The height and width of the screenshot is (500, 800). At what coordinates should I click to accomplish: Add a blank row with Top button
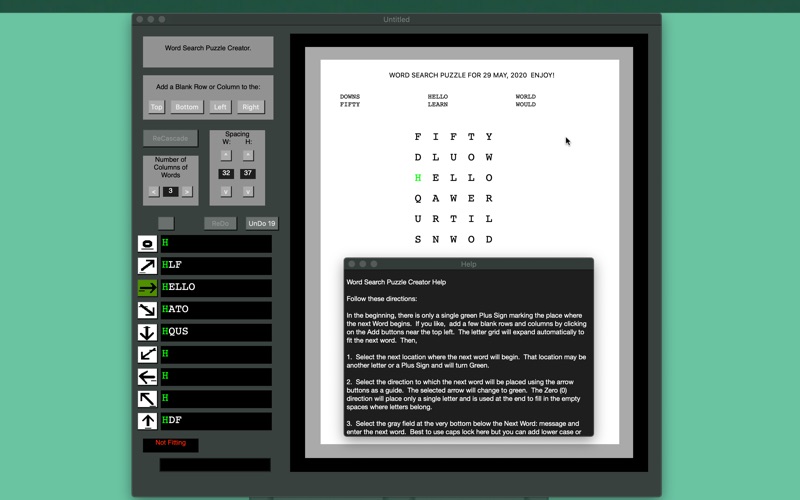click(x=157, y=107)
